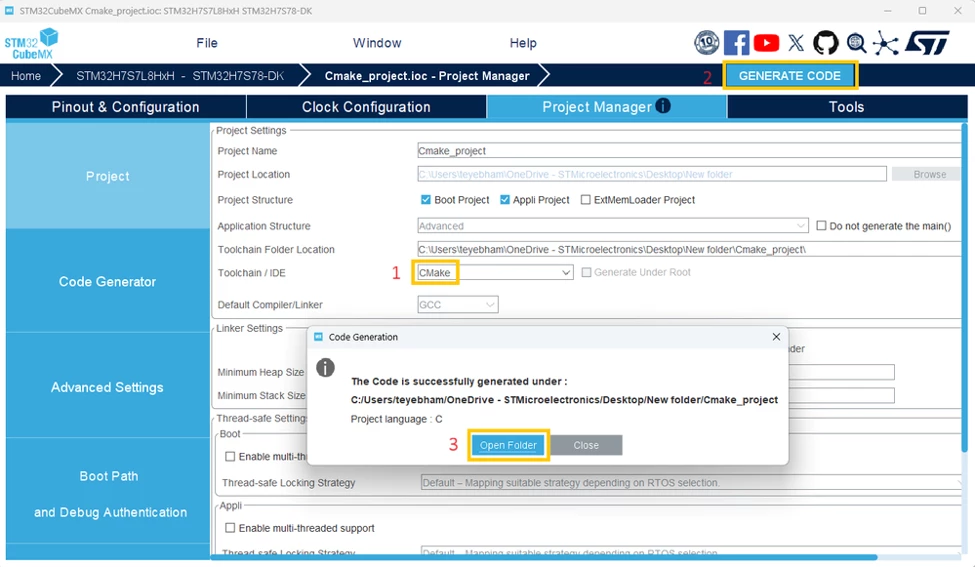The image size is (975, 567).
Task: Click the Code Generation dialog title icon
Action: pos(318,337)
